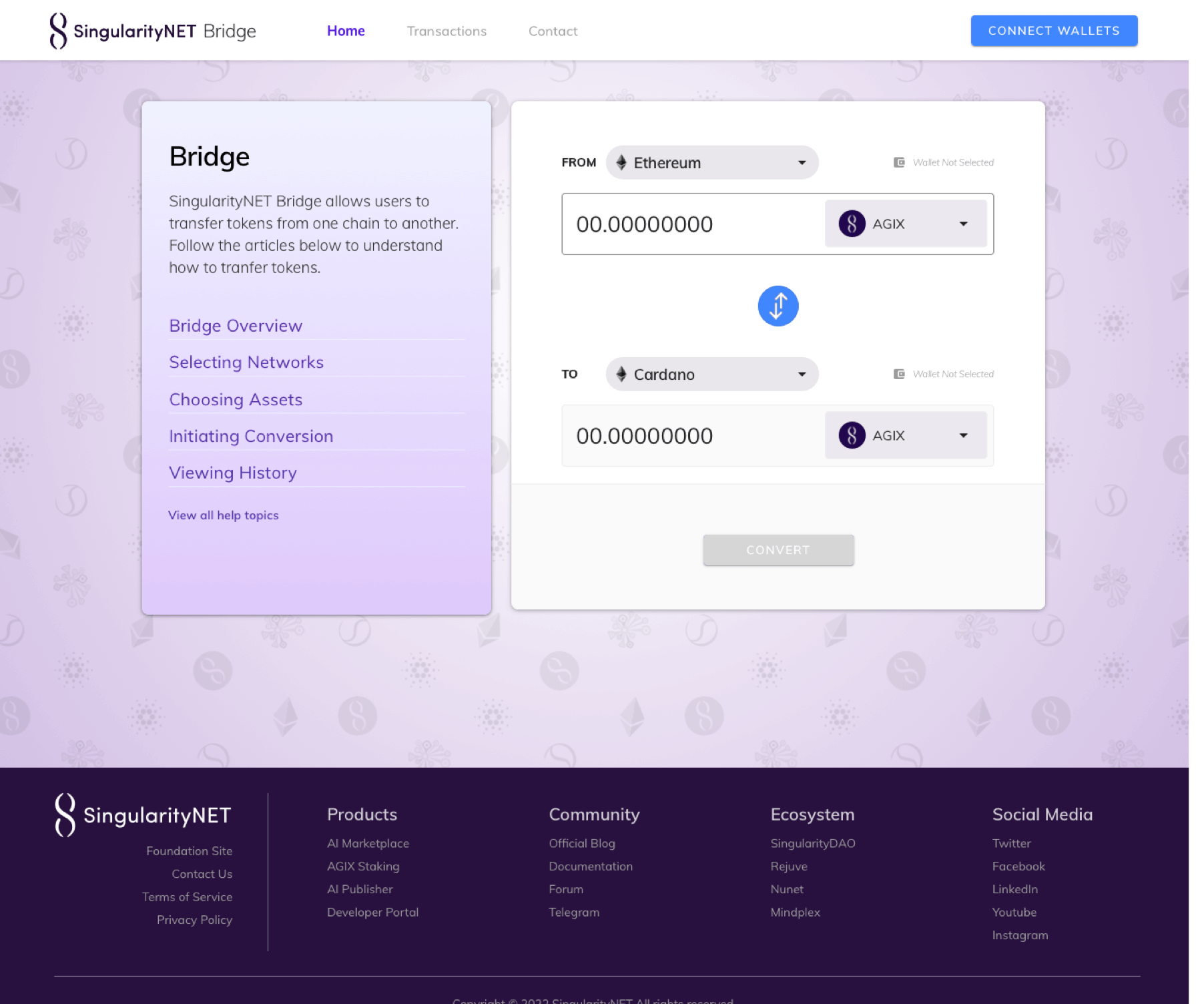This screenshot has width=1204, height=1004.
Task: Open the Official Blog footer link
Action: coord(582,844)
